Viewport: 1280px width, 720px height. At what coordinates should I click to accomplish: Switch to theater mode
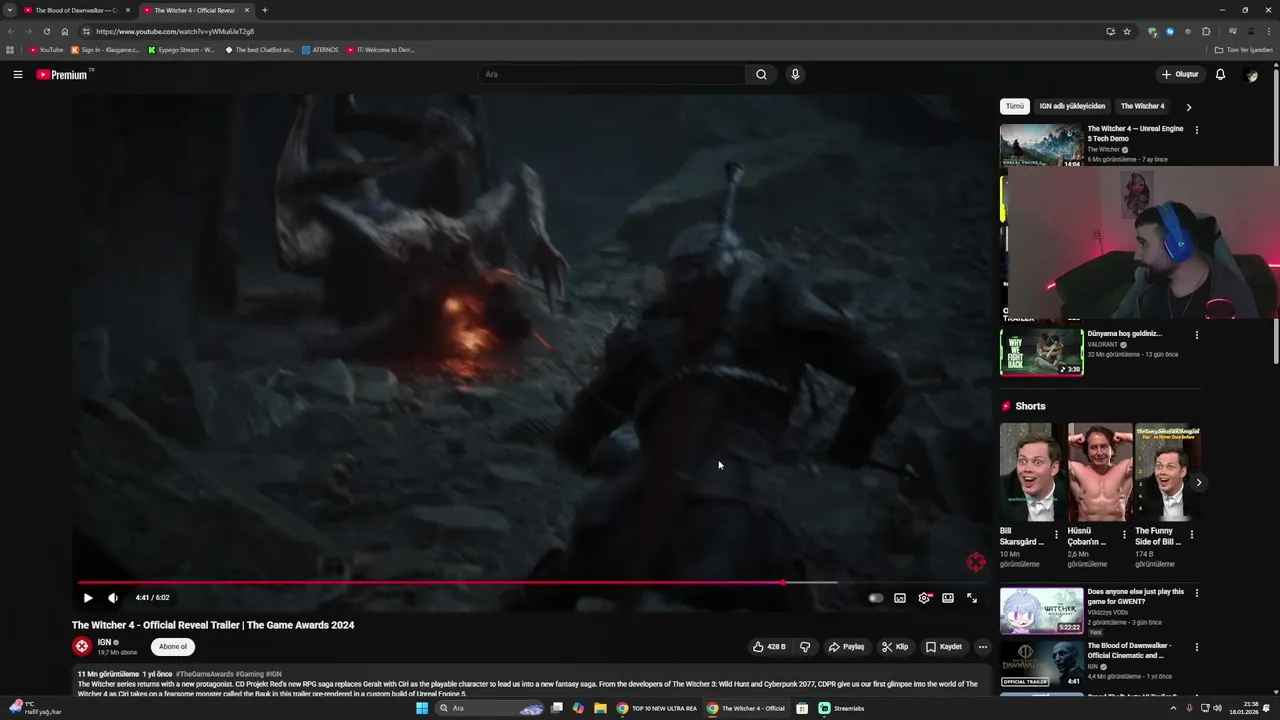[948, 598]
